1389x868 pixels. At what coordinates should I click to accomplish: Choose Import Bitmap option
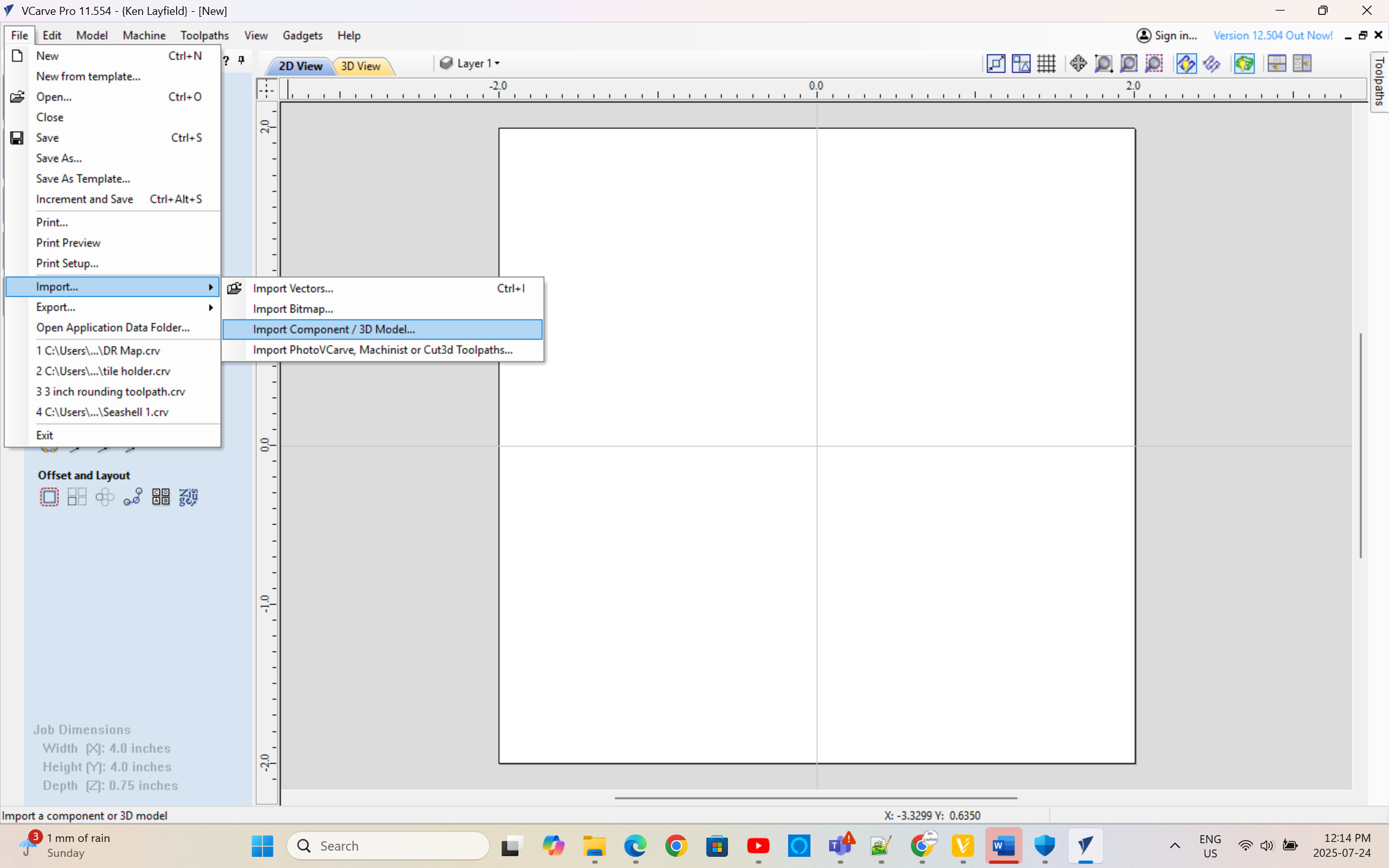click(x=383, y=309)
